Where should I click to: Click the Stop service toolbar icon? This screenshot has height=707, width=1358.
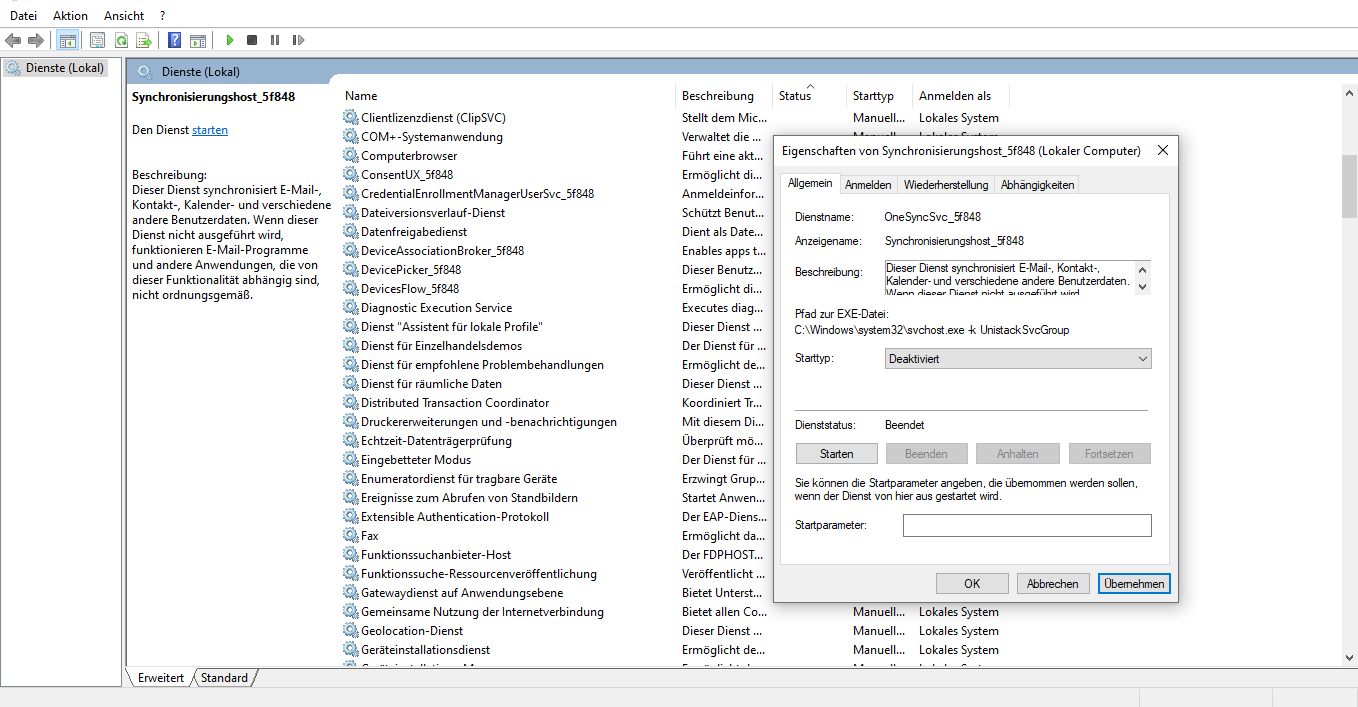[252, 40]
